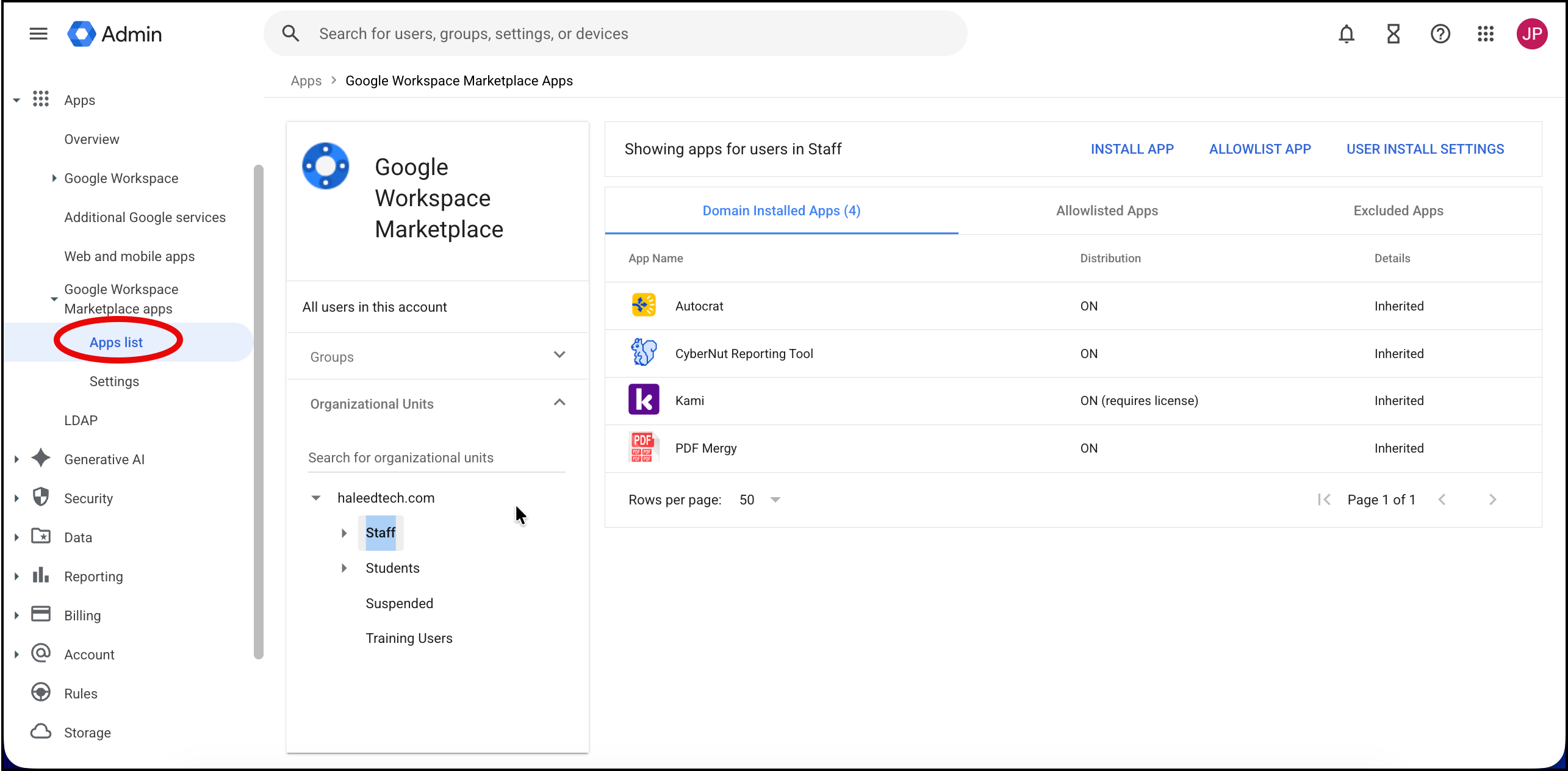This screenshot has height=771, width=1568.
Task: Open Overview in the sidebar
Action: [92, 139]
